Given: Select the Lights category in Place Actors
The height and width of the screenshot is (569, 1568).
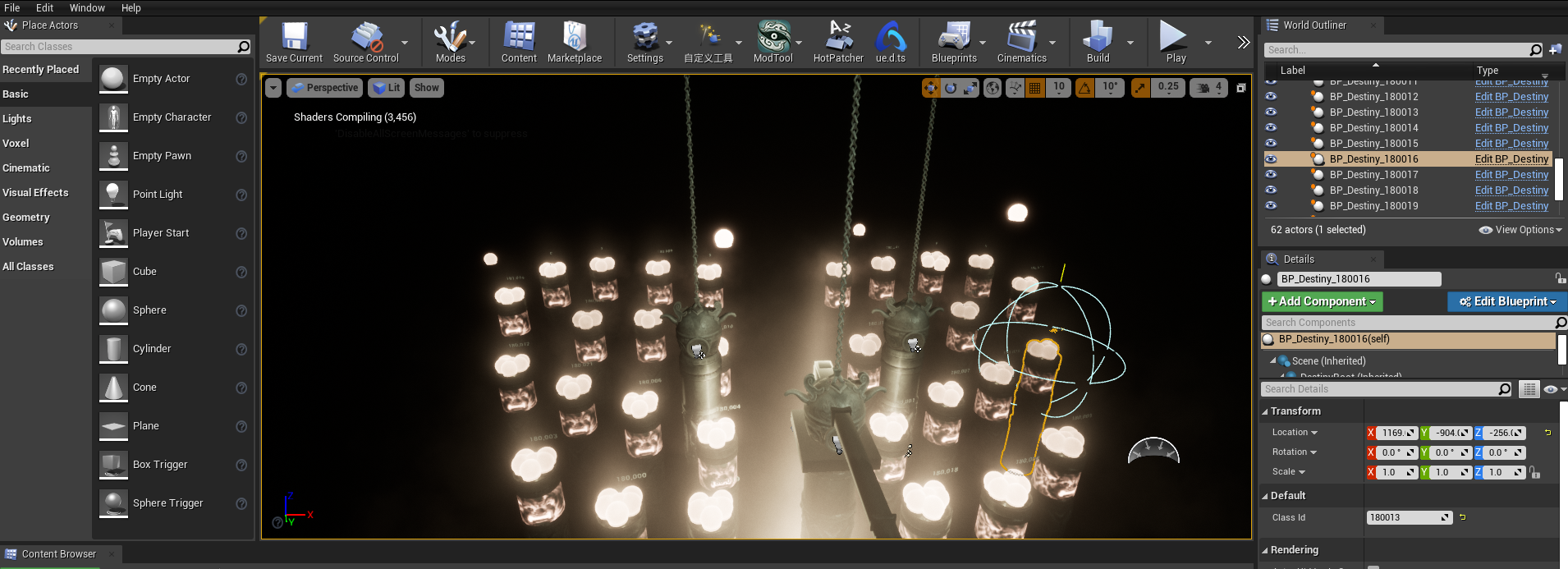Looking at the screenshot, I should [46, 119].
